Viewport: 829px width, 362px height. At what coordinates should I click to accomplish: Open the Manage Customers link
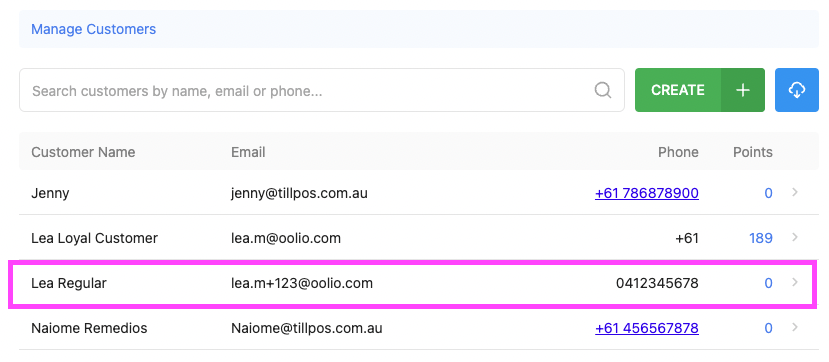pos(94,29)
